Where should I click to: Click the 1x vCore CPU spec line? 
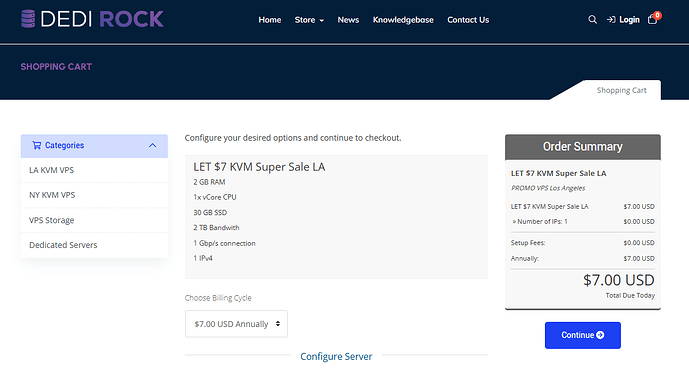coord(215,197)
